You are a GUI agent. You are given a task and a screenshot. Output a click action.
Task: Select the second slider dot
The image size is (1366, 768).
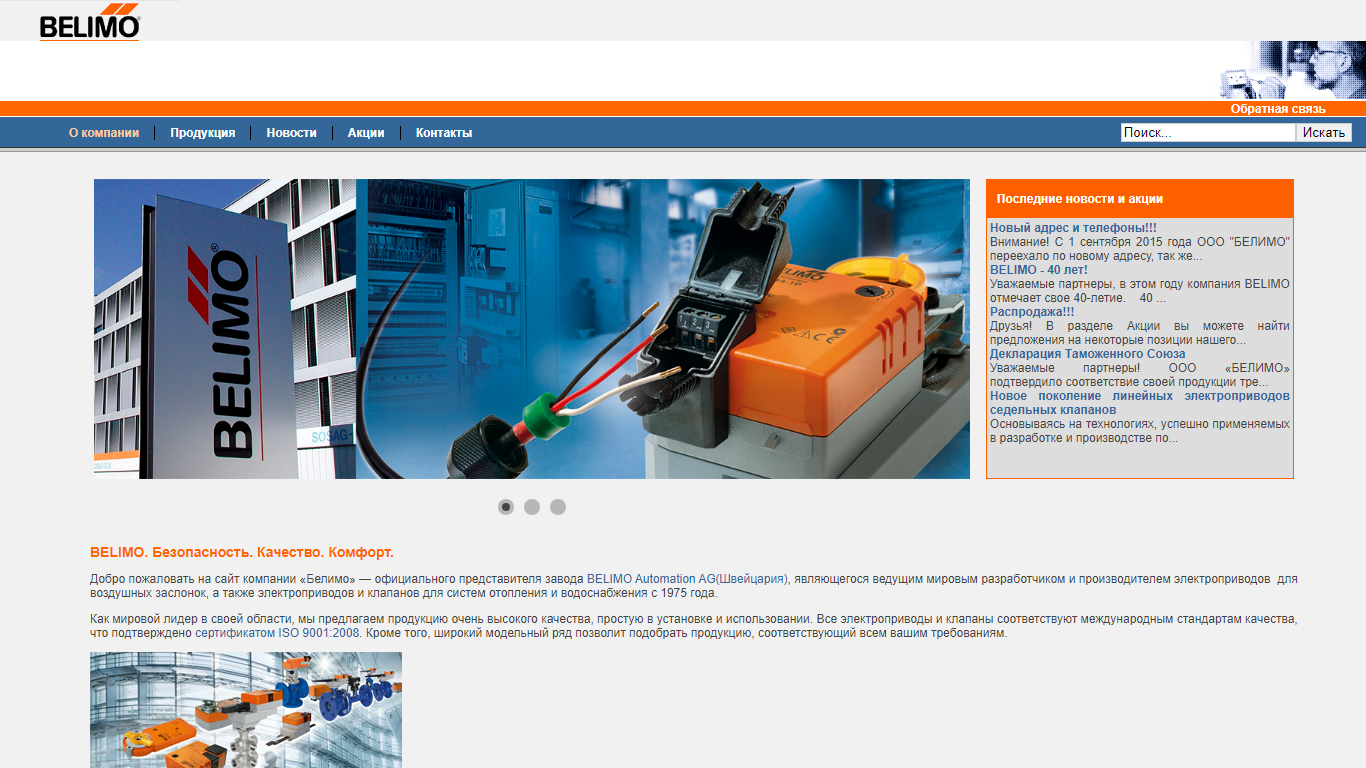pyautogui.click(x=532, y=507)
